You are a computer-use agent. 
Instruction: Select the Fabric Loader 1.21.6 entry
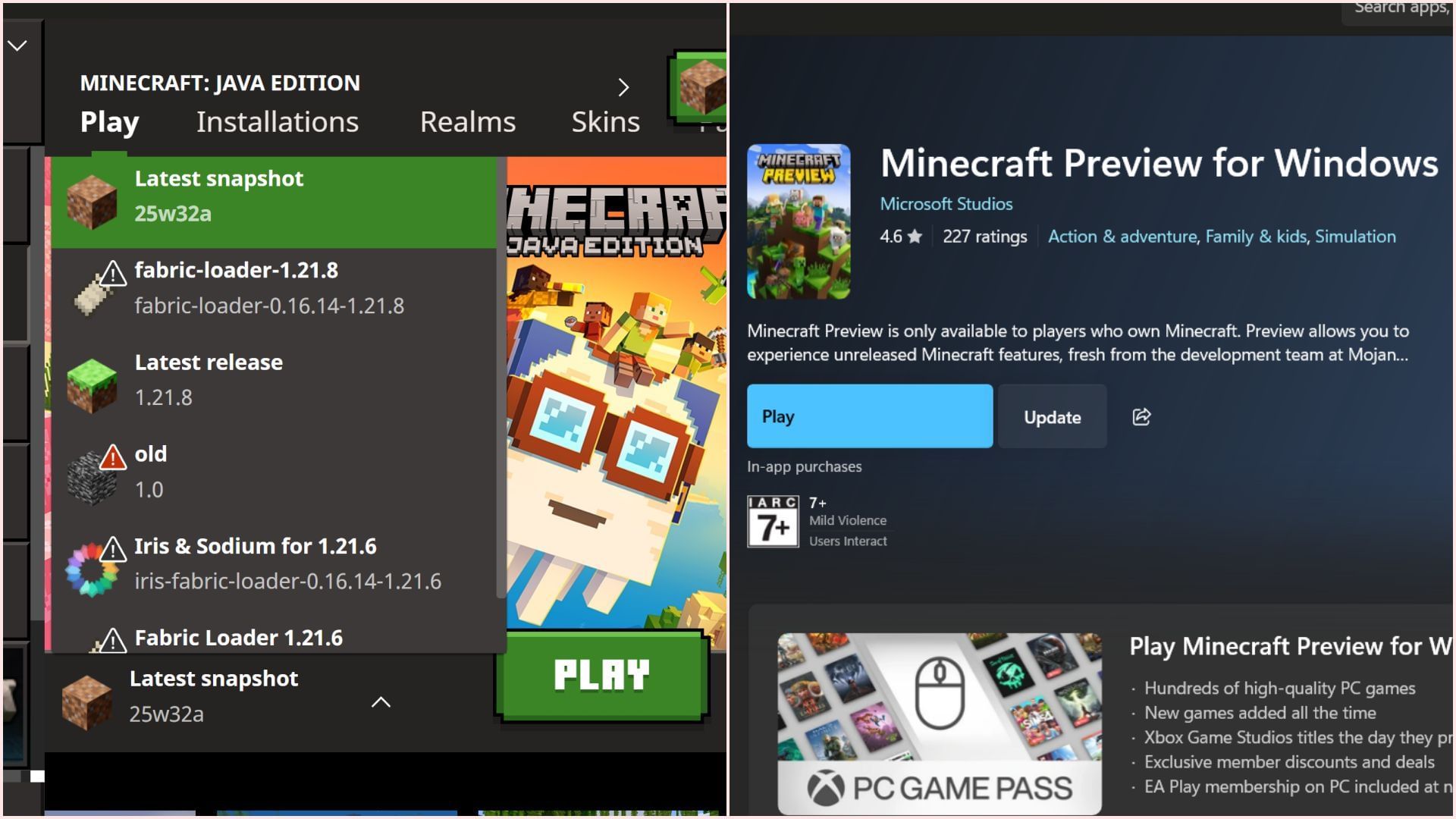[274, 635]
